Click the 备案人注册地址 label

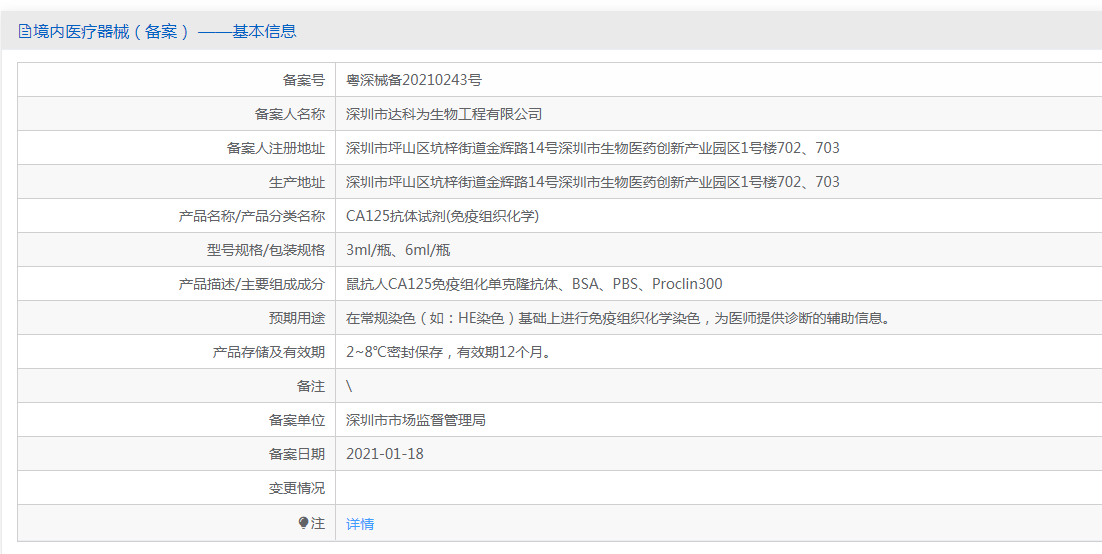tap(276, 148)
